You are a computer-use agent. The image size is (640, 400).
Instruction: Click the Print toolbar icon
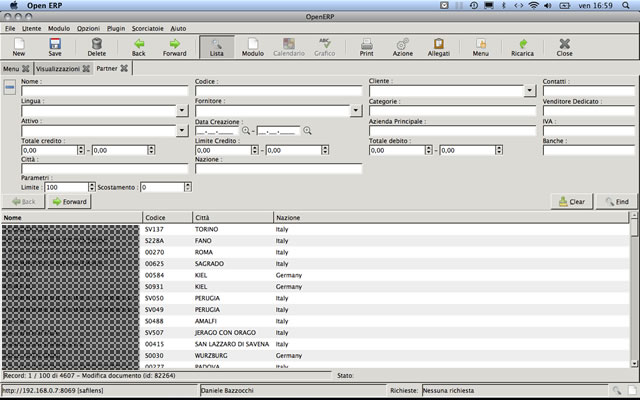(367, 47)
